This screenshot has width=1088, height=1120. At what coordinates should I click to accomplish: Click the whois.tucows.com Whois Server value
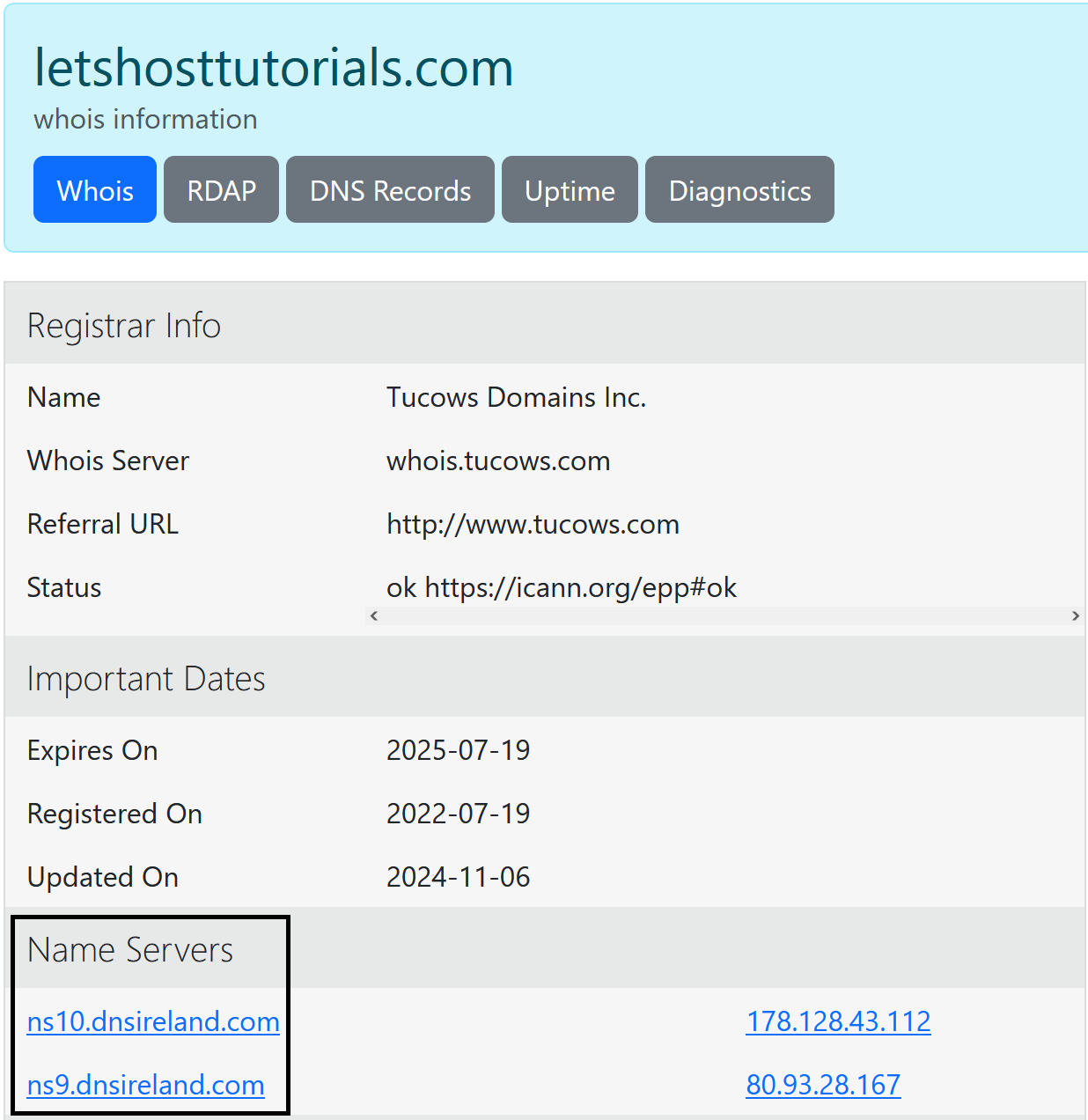tap(498, 461)
